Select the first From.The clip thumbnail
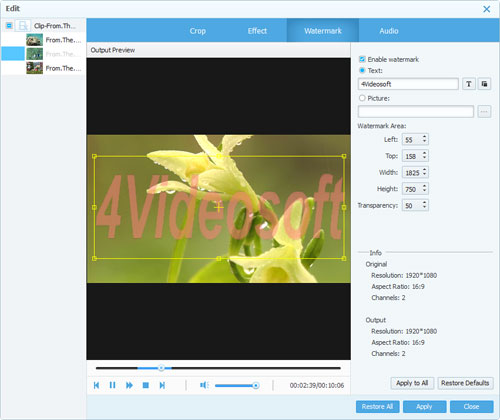Image resolution: width=500 pixels, height=420 pixels. coord(35,40)
